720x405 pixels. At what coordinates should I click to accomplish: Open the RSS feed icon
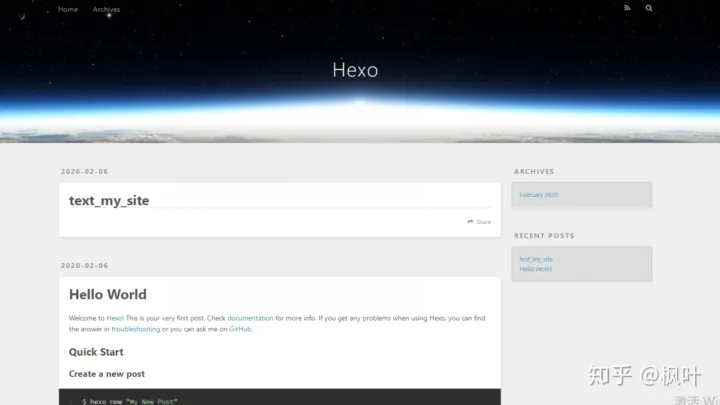(627, 8)
